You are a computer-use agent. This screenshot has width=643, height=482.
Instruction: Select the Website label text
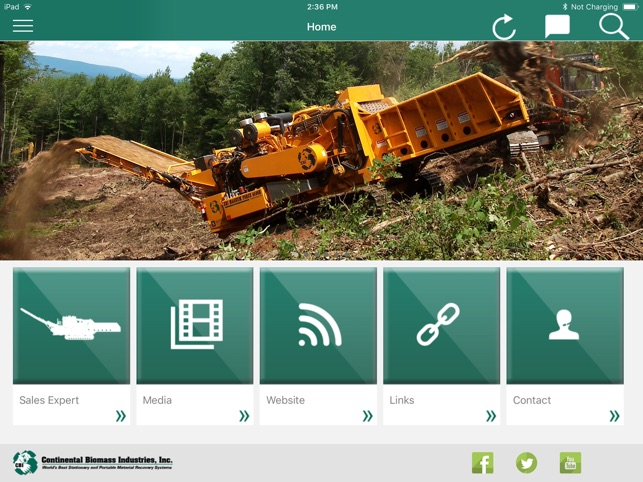pos(285,400)
